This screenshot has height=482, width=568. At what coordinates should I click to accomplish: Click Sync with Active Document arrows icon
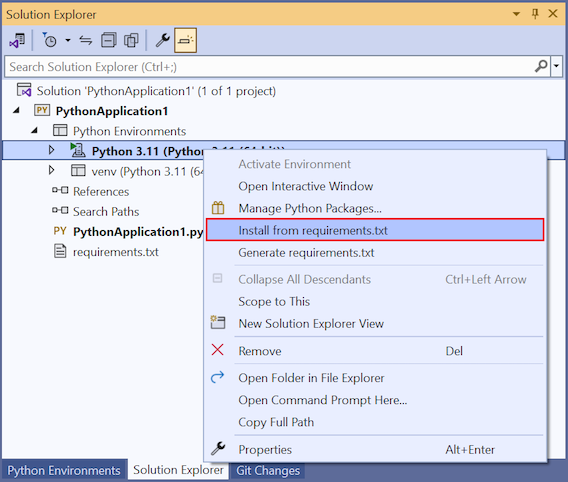pos(85,40)
